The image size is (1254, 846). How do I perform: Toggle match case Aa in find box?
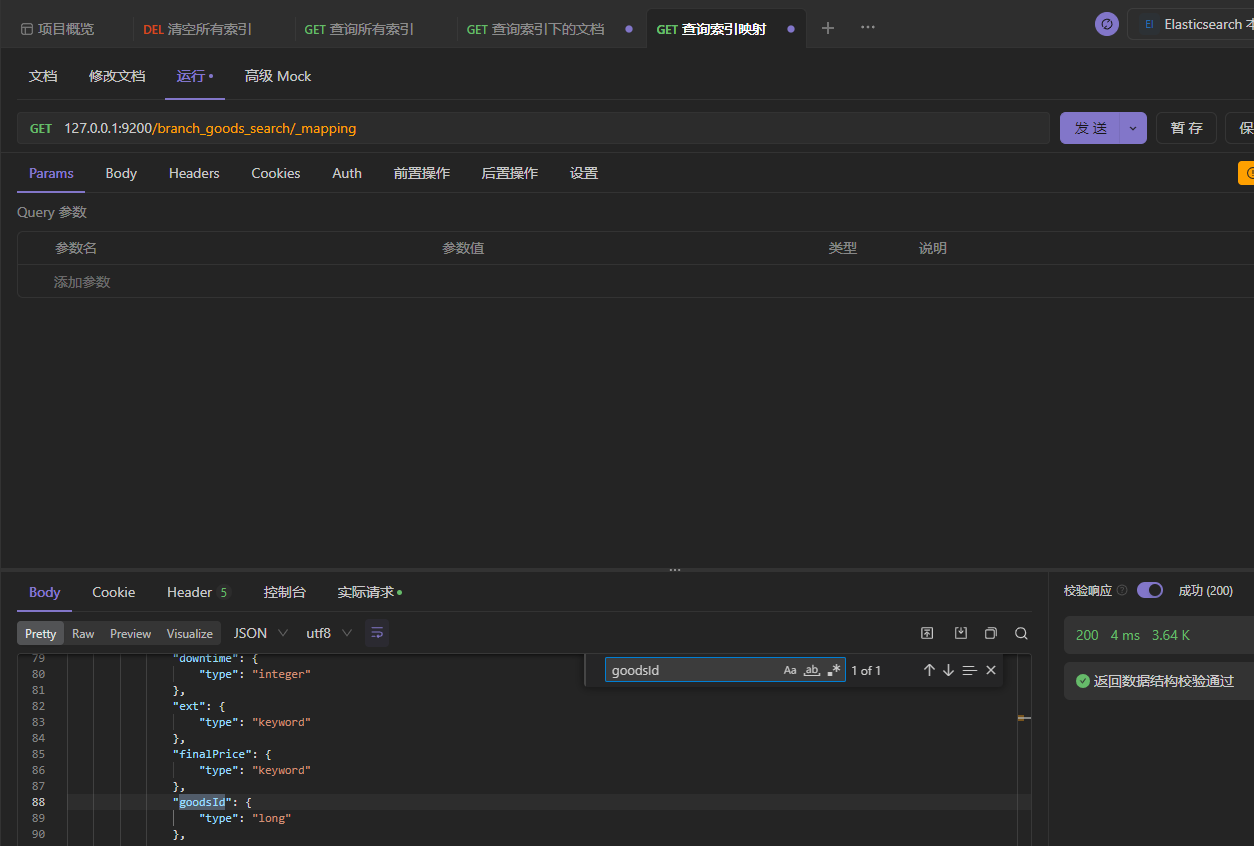pos(790,670)
